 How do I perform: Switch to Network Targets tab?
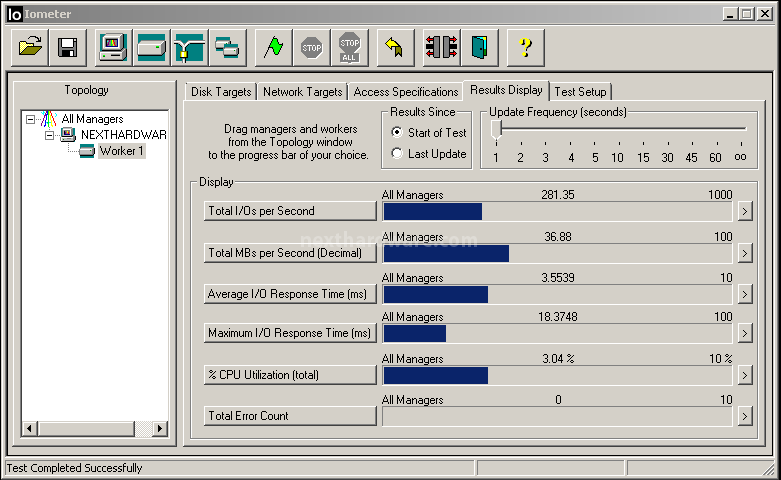302,92
